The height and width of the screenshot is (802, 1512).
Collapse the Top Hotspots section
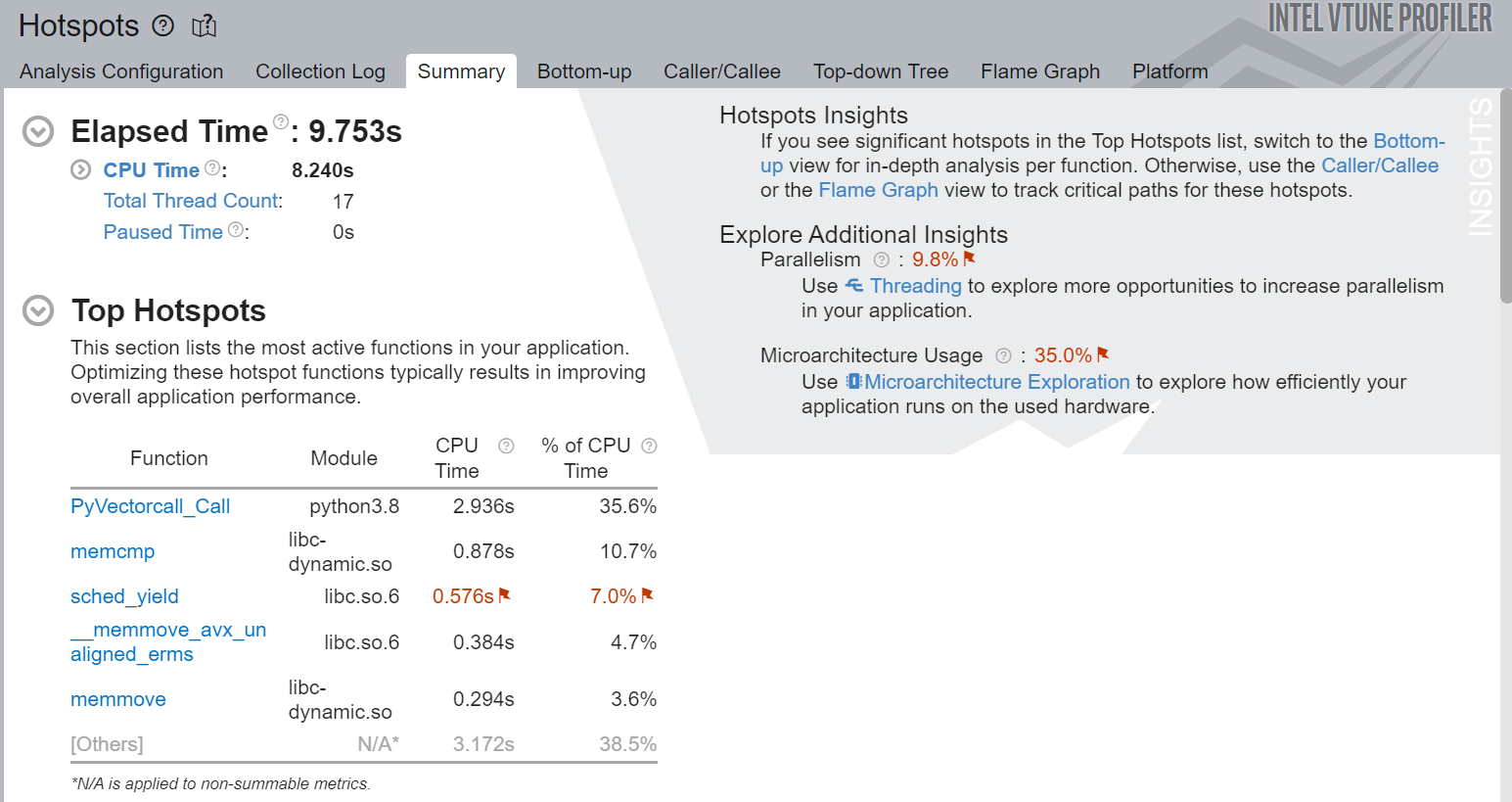(38, 311)
